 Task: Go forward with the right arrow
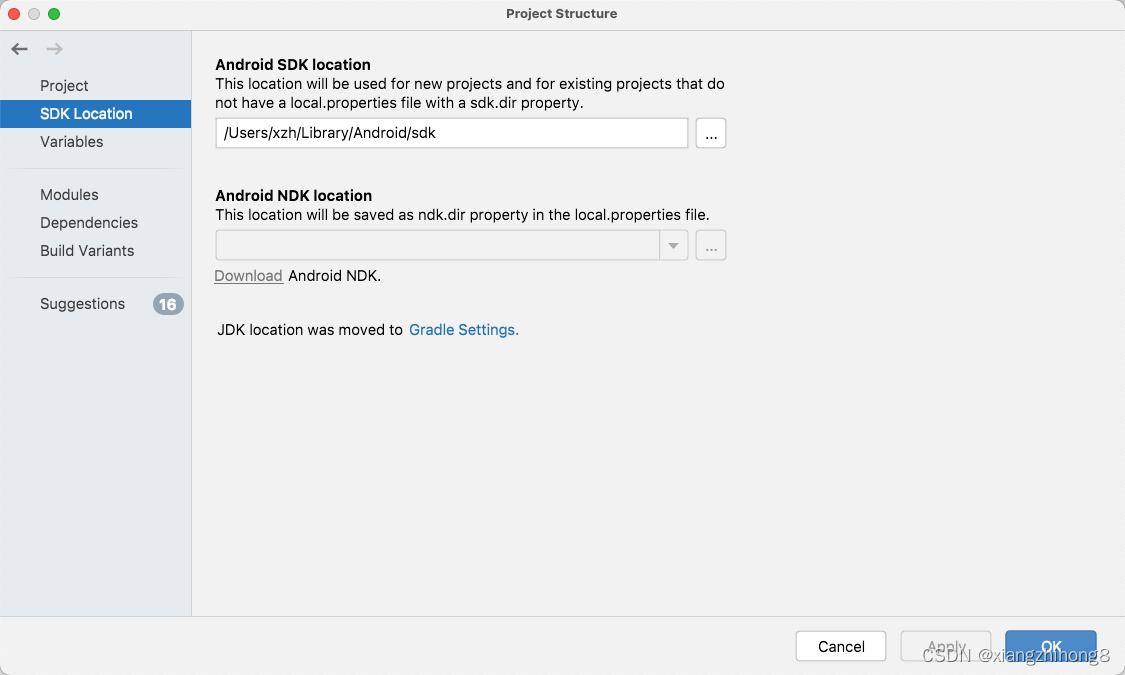click(54, 49)
